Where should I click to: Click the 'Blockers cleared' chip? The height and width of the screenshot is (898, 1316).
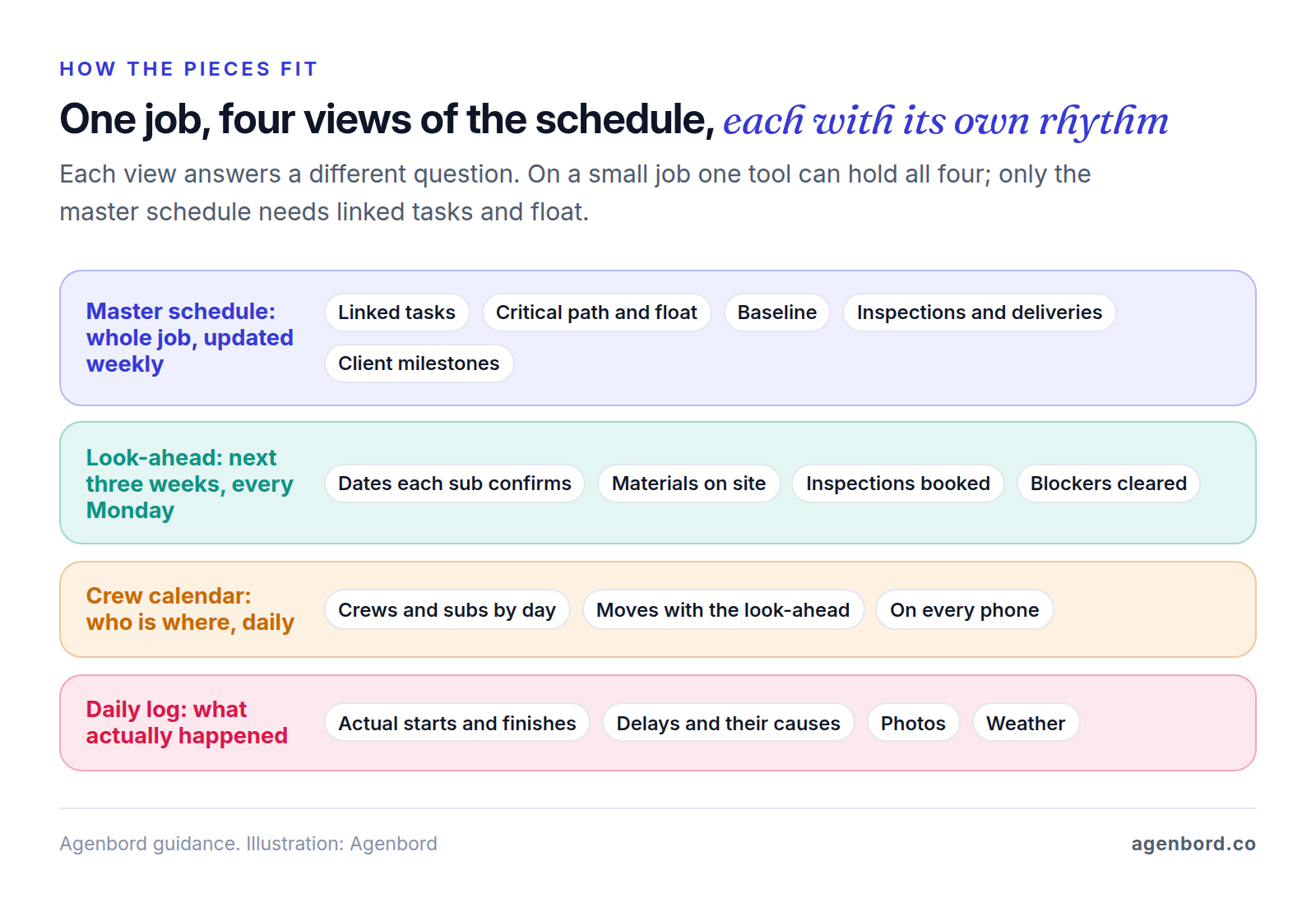pyautogui.click(x=1108, y=484)
